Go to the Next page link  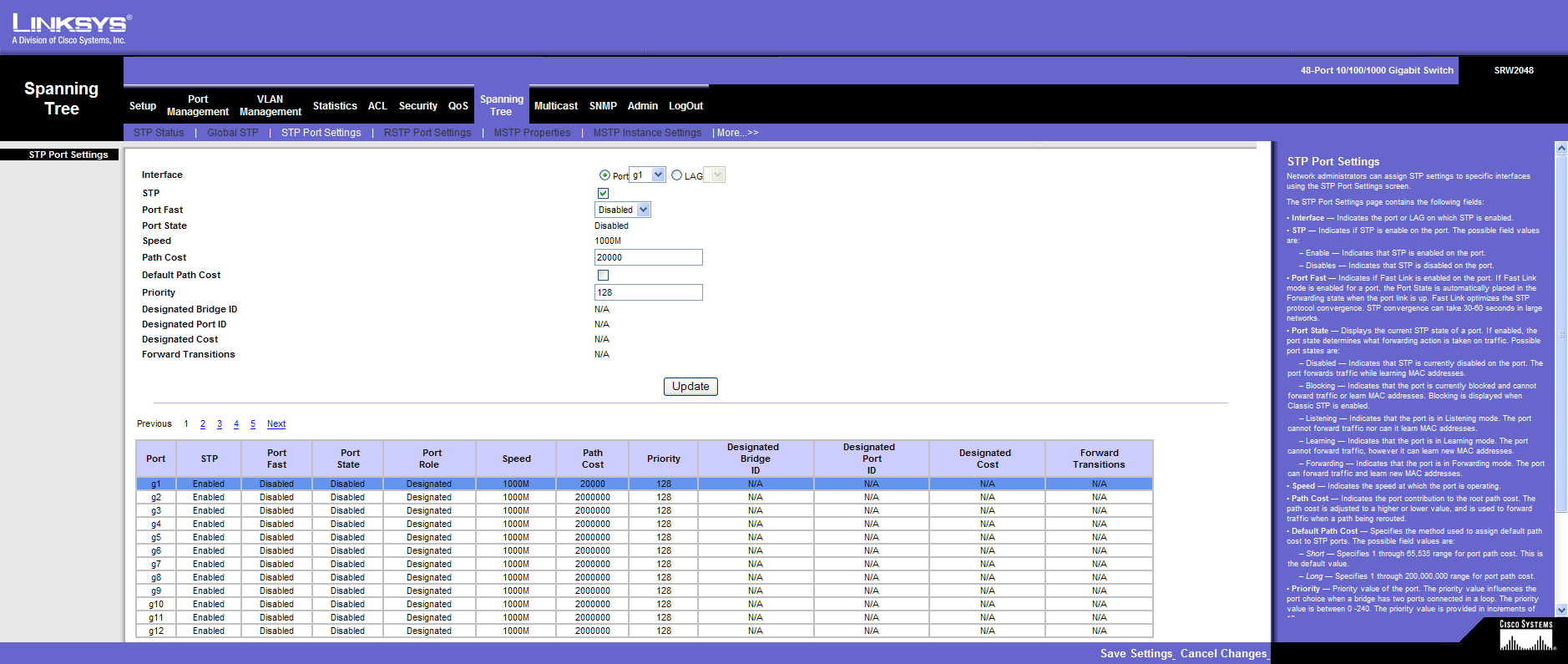[x=276, y=424]
